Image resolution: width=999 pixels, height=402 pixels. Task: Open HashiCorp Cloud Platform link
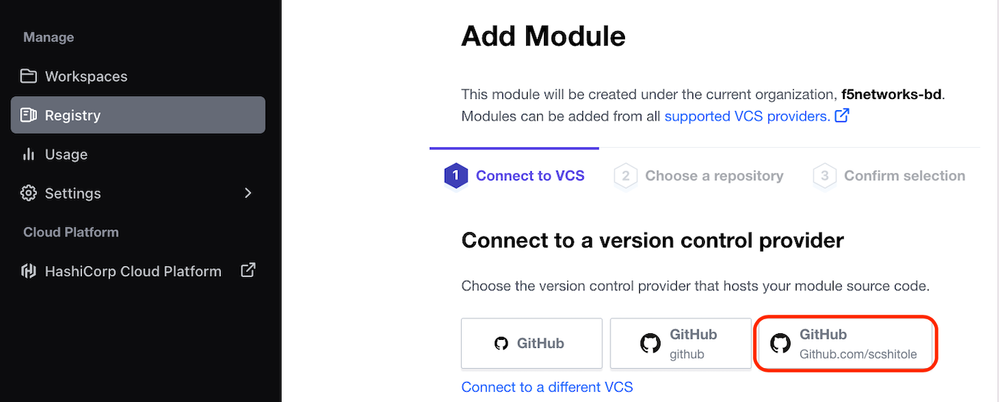click(133, 271)
